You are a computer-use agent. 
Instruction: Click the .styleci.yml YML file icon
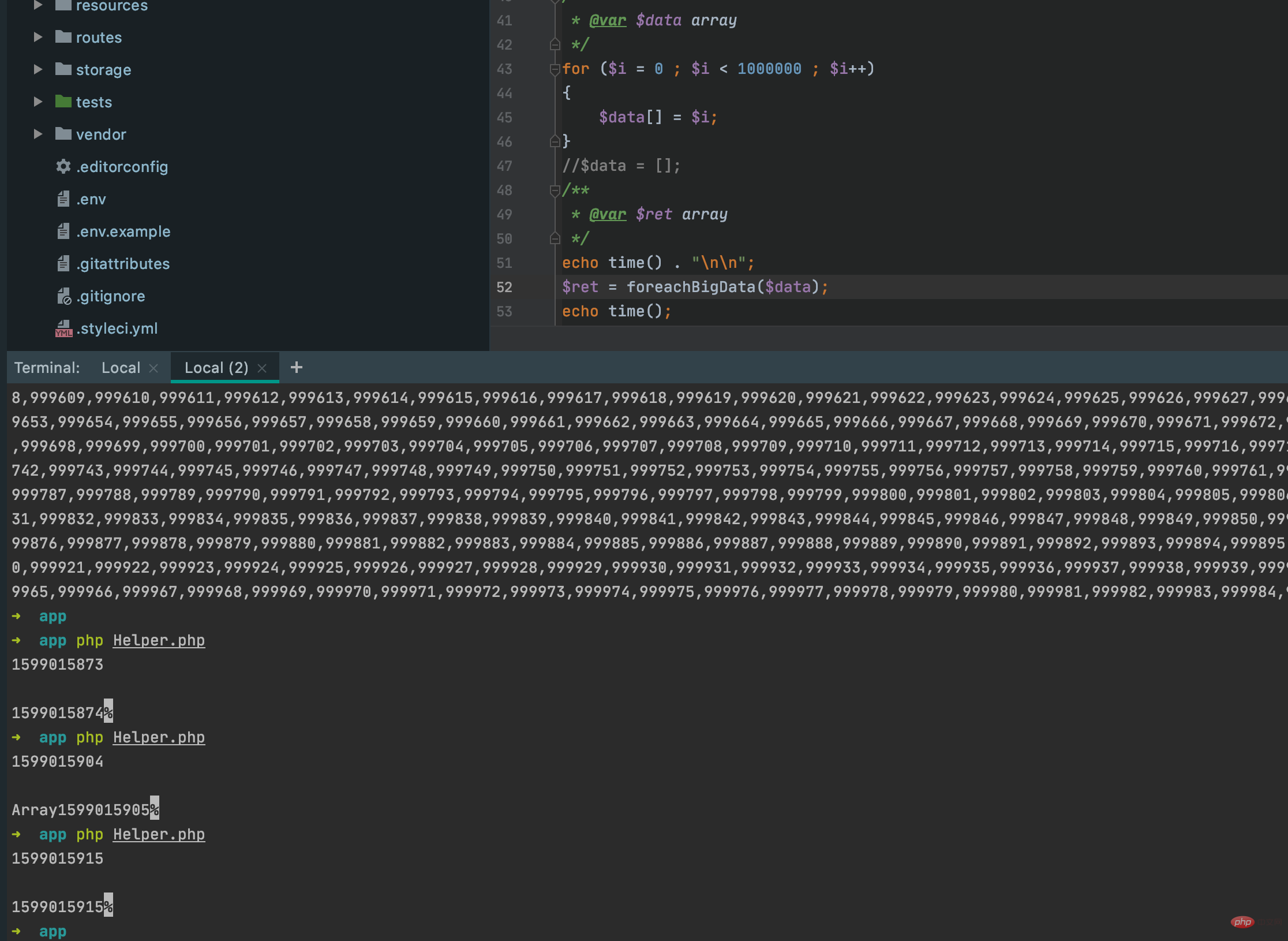(63, 328)
